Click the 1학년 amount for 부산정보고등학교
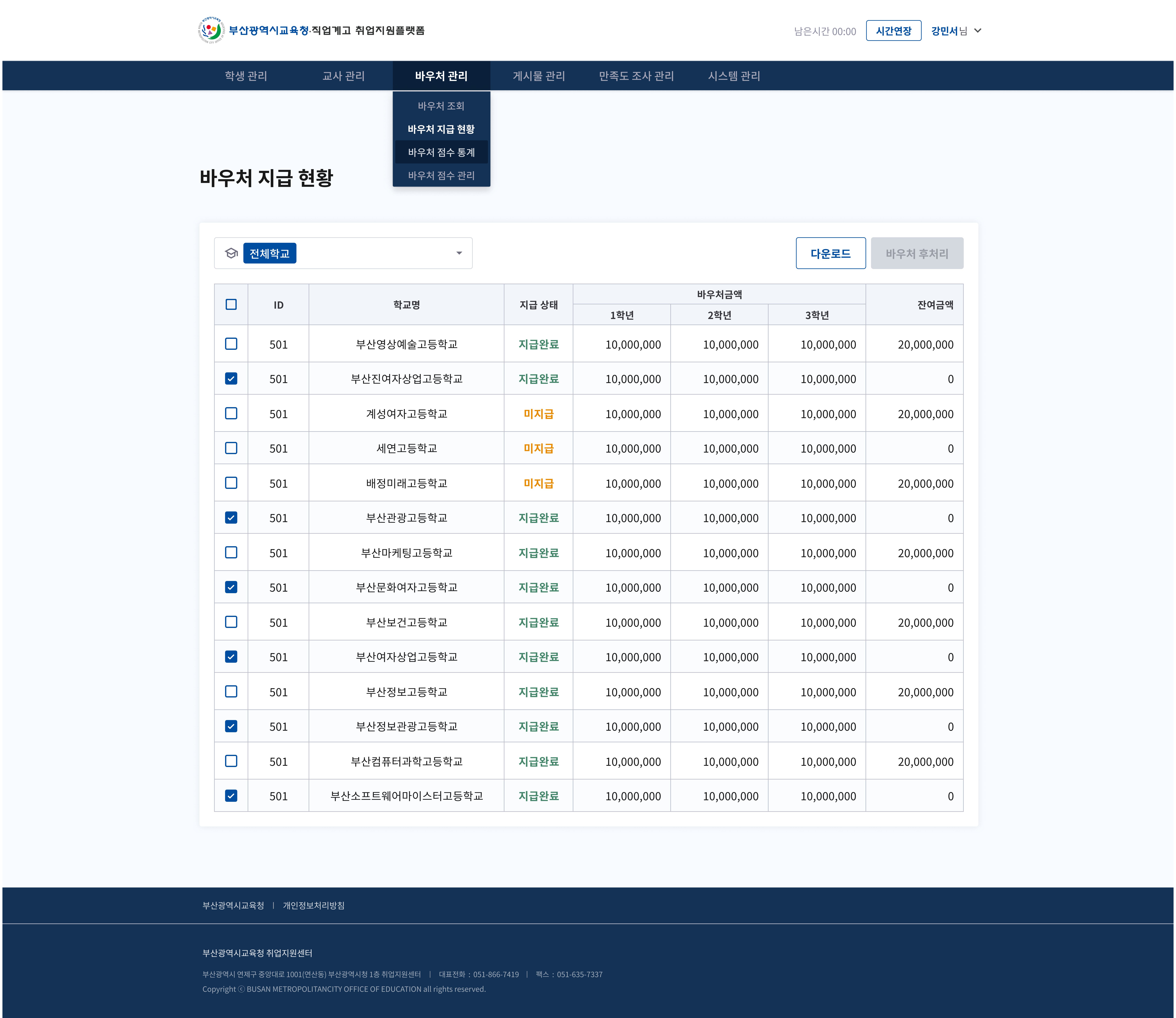Viewport: 1176px width, 1018px height. click(633, 692)
